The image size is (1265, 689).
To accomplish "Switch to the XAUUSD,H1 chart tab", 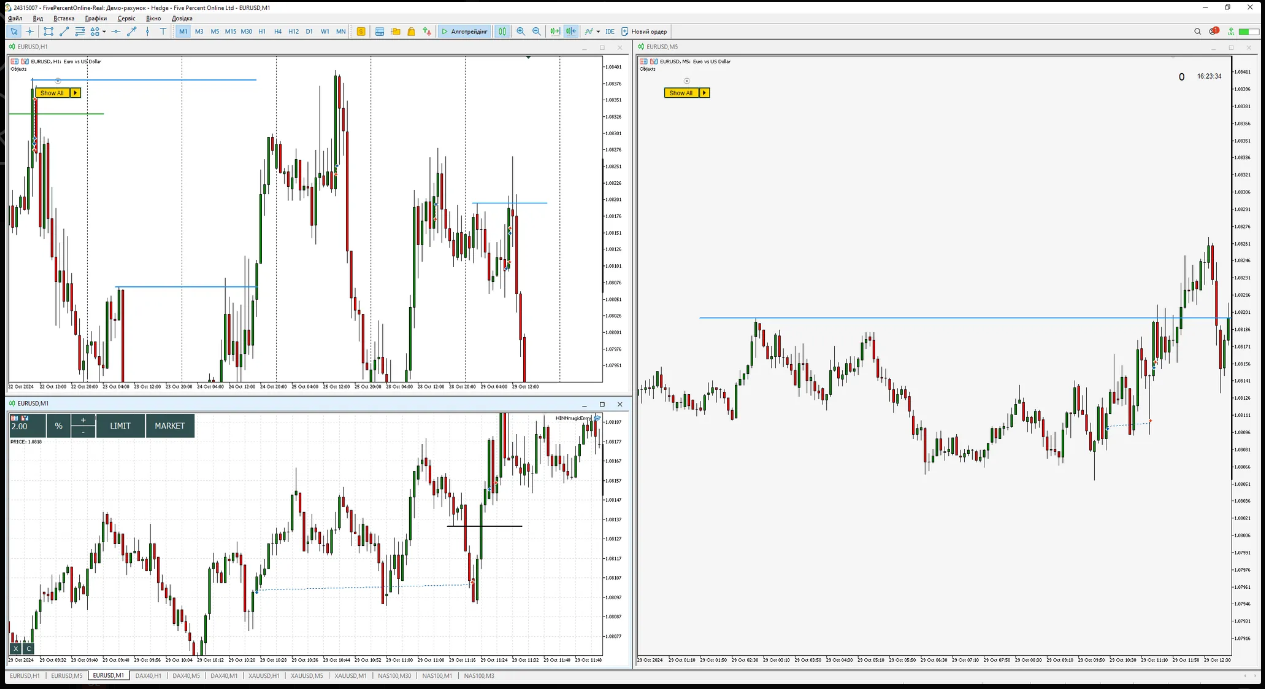I will (x=265, y=676).
